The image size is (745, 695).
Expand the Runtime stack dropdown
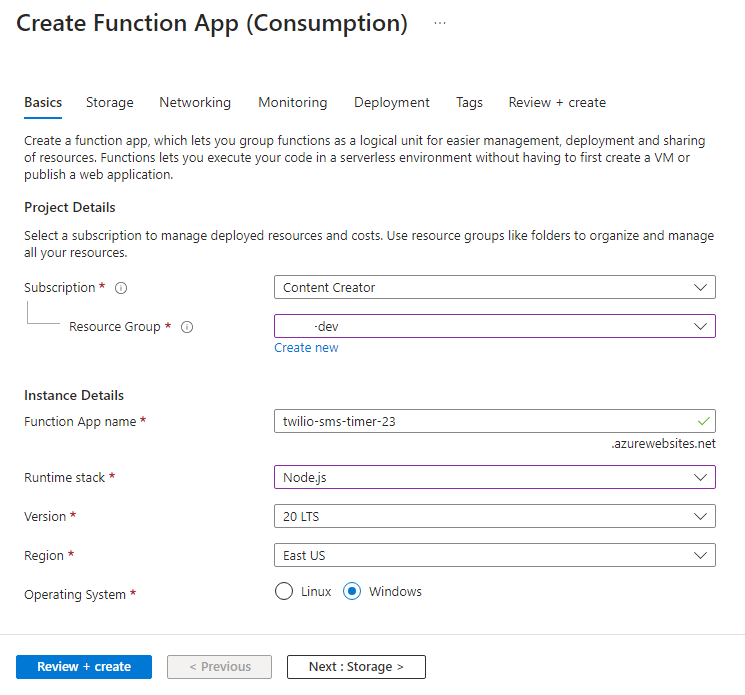[494, 477]
